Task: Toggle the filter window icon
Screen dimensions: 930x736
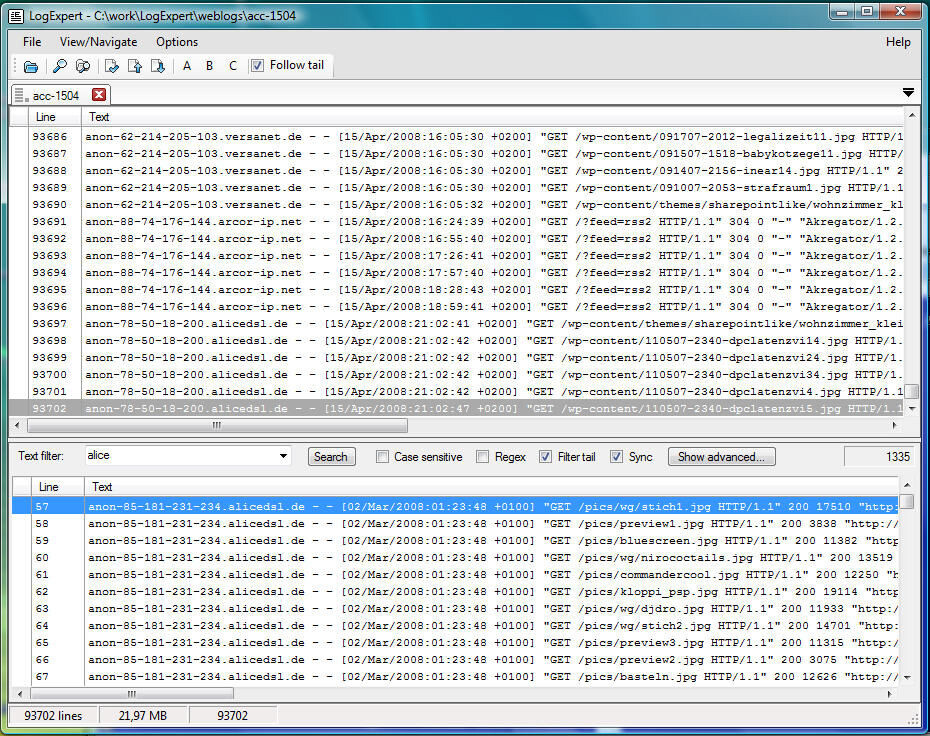Action: (83, 66)
